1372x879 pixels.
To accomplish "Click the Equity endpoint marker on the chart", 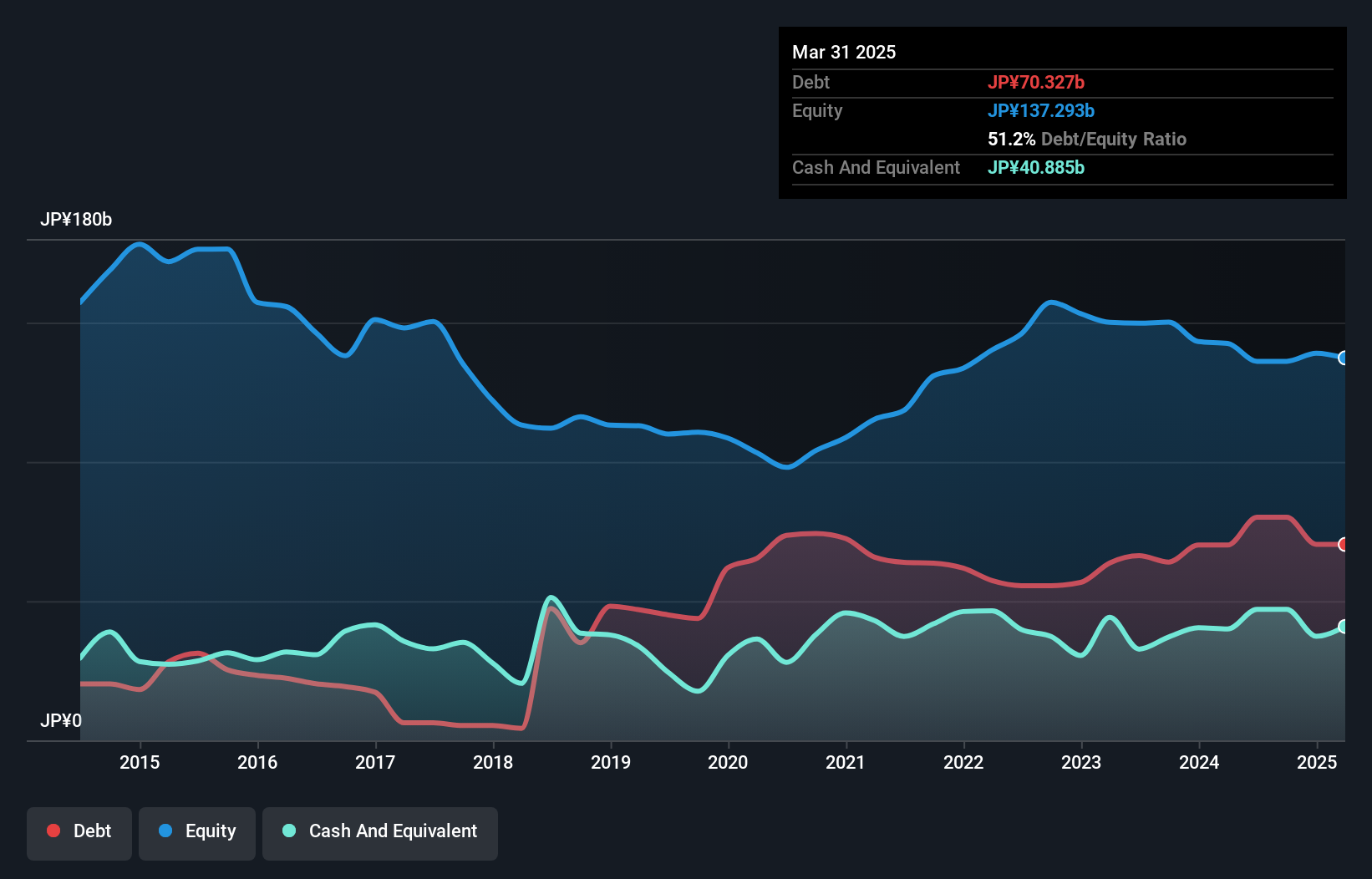I will pos(1344,358).
